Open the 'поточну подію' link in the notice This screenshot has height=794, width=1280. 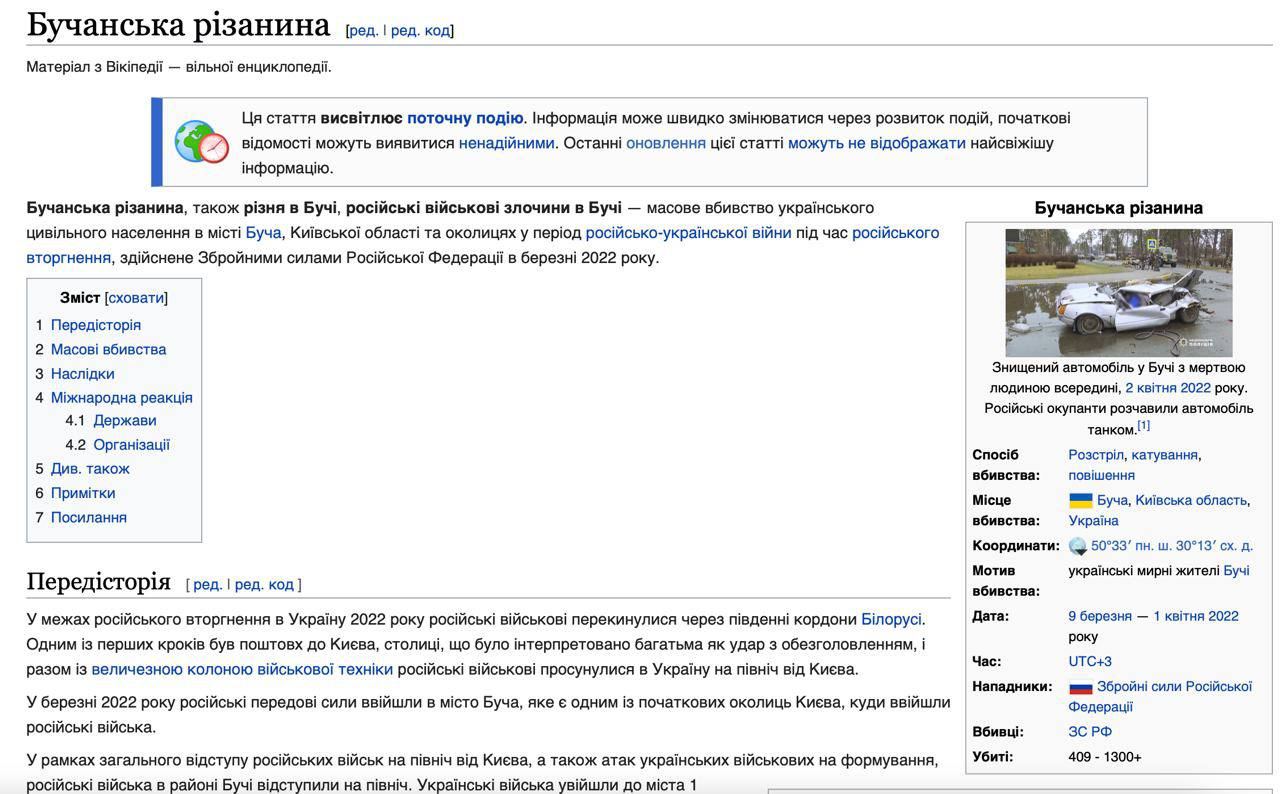pos(465,118)
